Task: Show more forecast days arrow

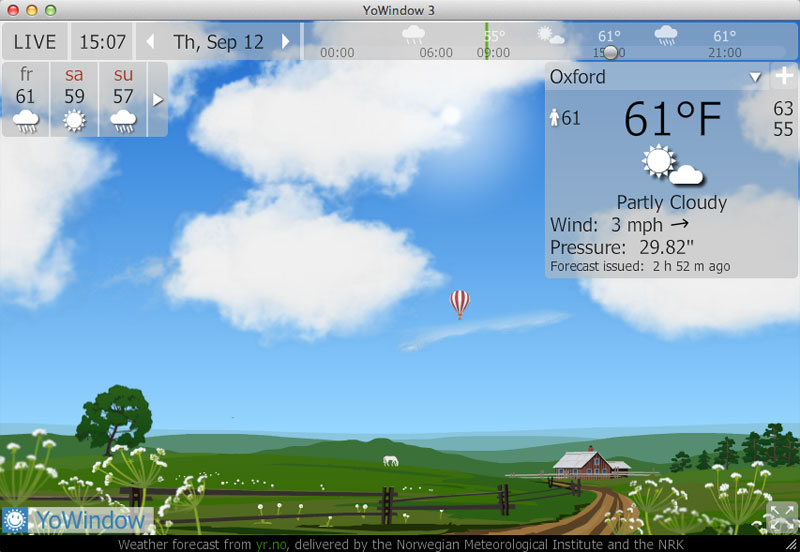Action: tap(158, 99)
